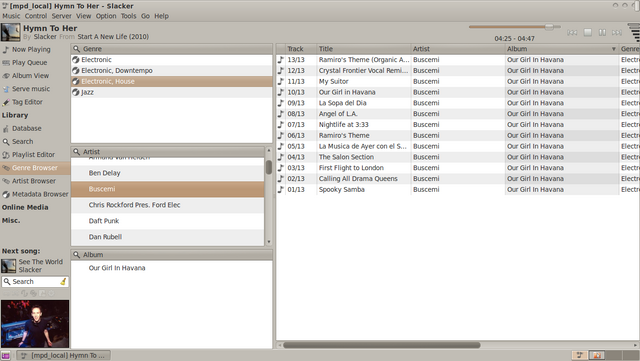Select Electronic, House genre

coord(171,81)
